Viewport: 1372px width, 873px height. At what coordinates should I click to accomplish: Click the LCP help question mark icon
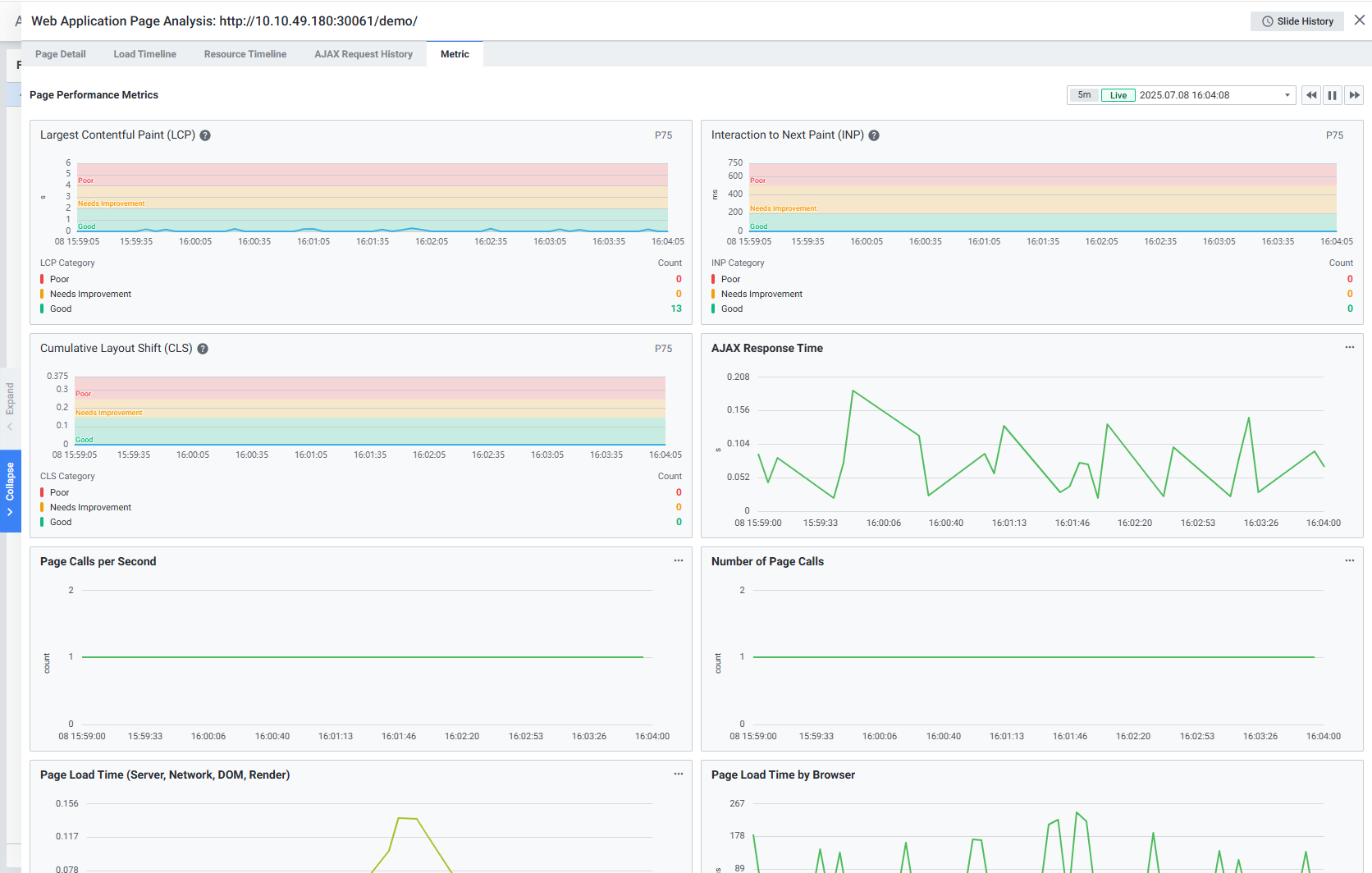205,135
